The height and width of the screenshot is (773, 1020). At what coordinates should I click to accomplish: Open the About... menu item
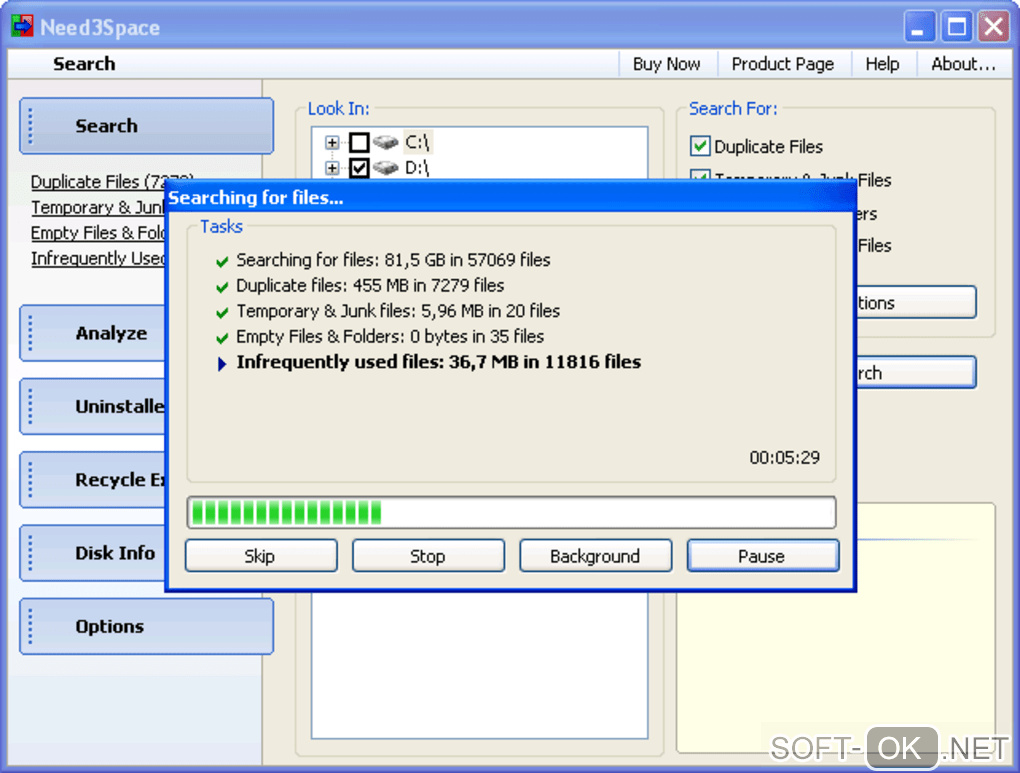963,64
